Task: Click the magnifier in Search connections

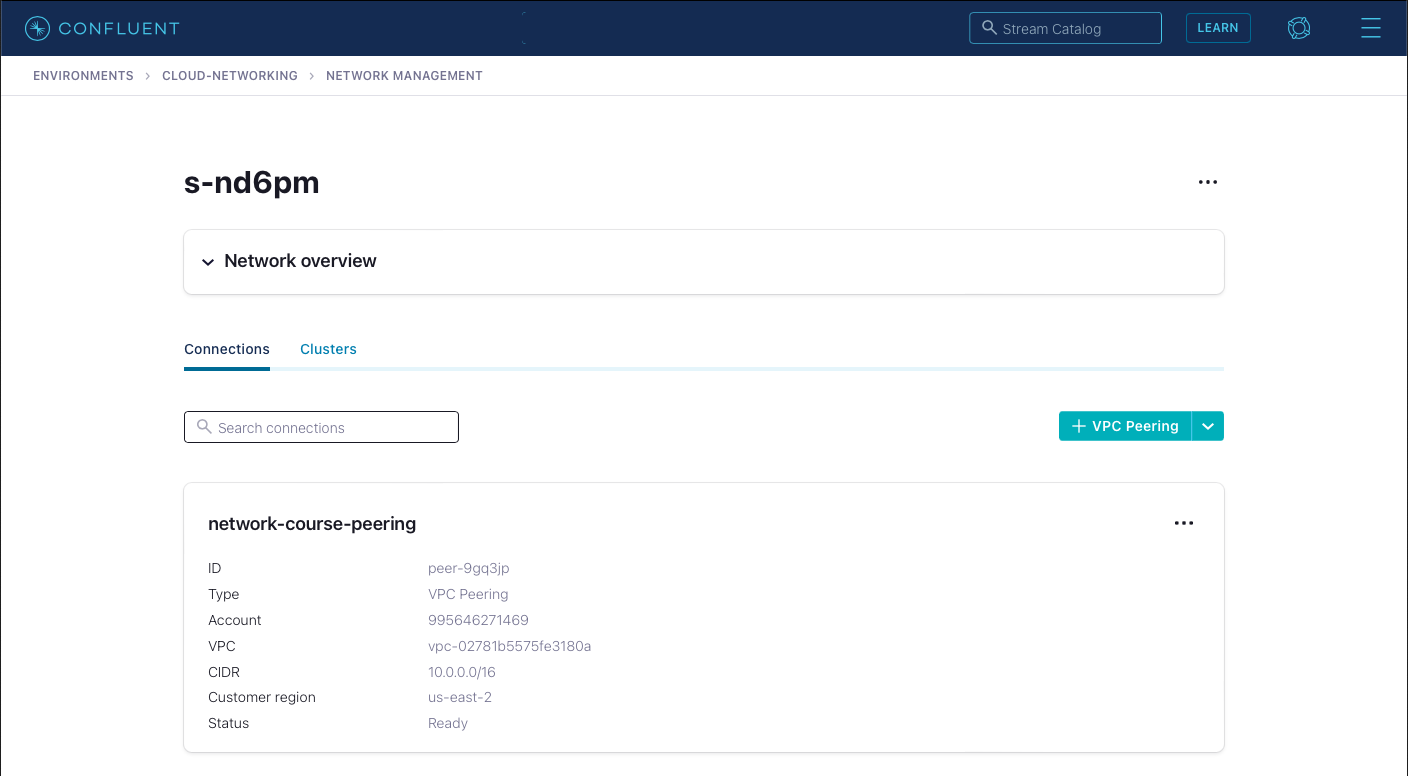Action: coord(204,427)
